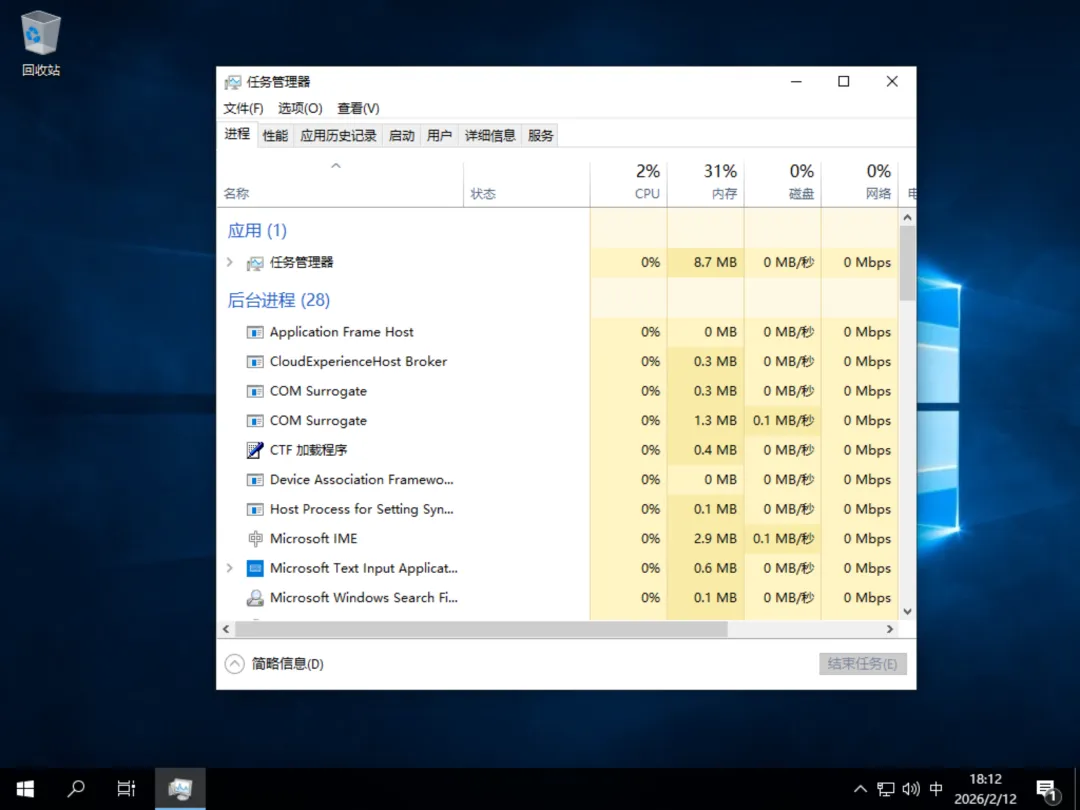1080x810 pixels.
Task: Switch to the 用户 tab
Action: point(439,136)
